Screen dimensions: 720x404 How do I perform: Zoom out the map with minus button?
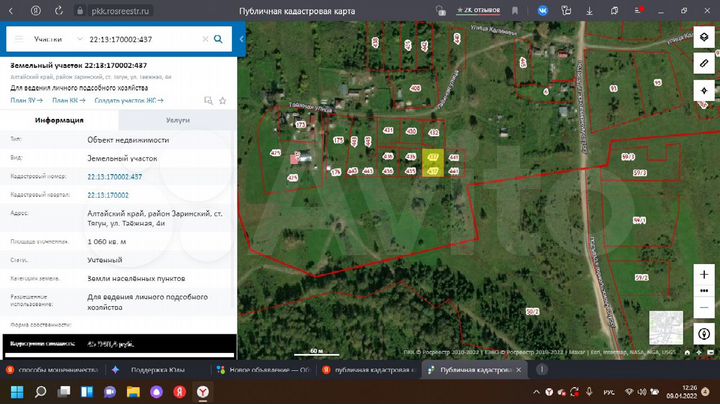[704, 308]
